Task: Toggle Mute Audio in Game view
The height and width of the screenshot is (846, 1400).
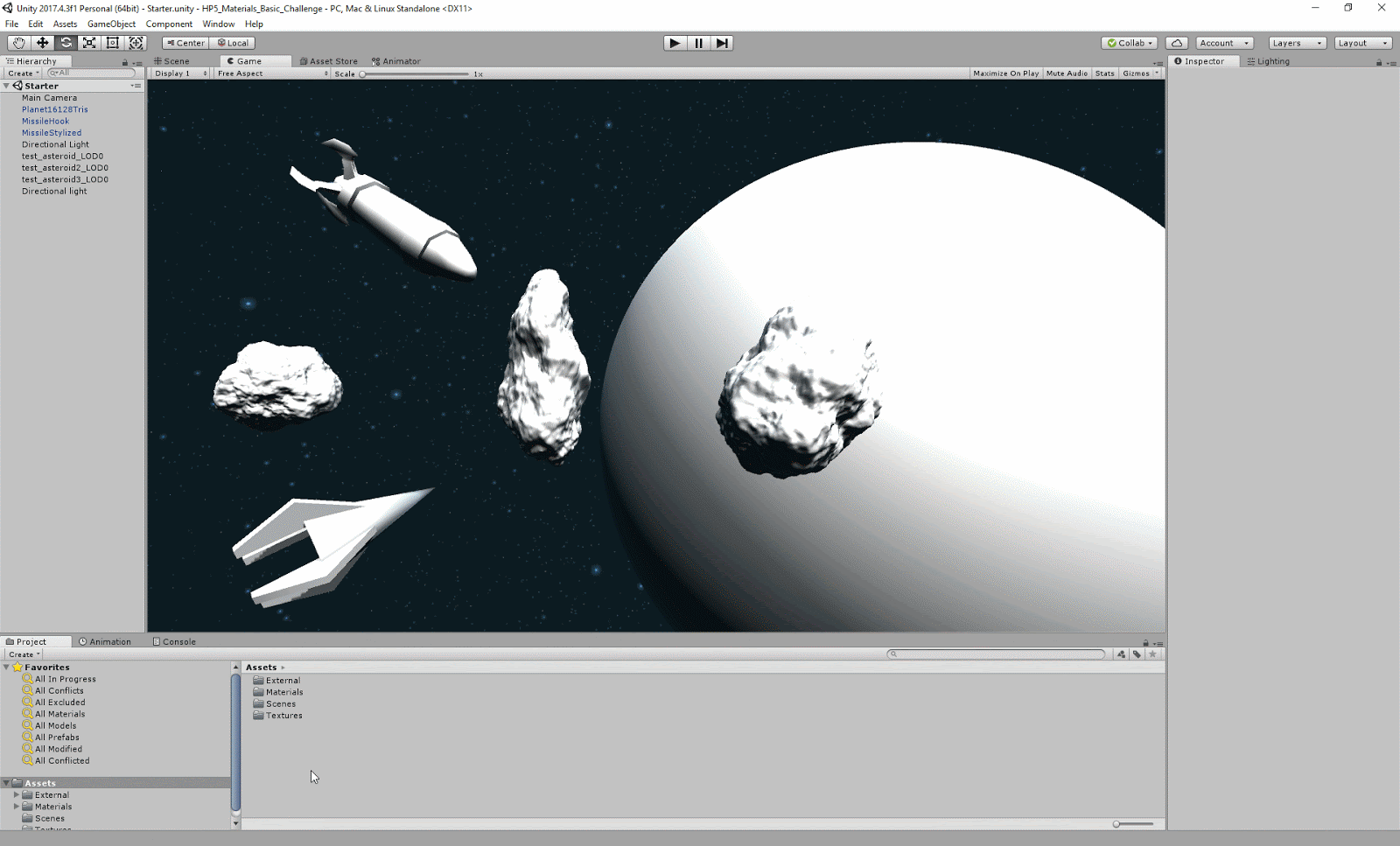Action: pos(1067,73)
